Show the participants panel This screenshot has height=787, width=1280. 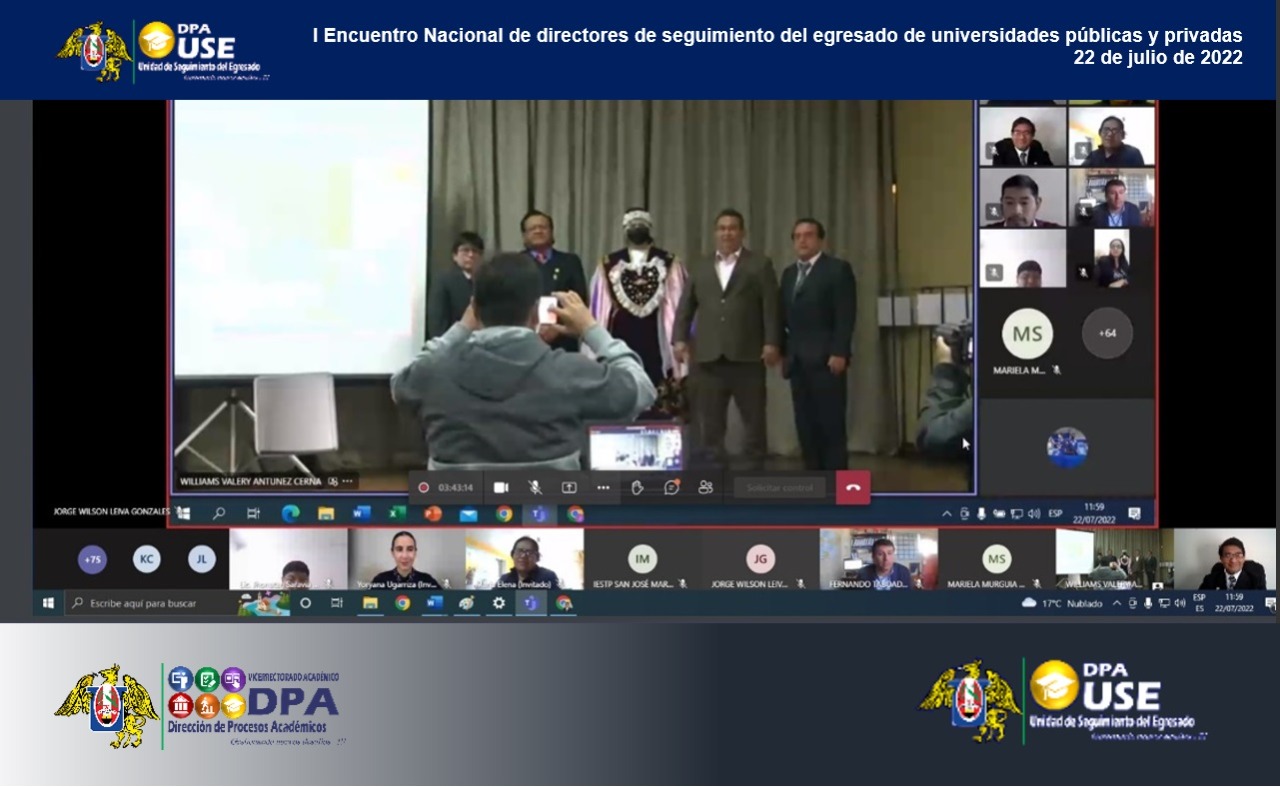click(x=706, y=487)
